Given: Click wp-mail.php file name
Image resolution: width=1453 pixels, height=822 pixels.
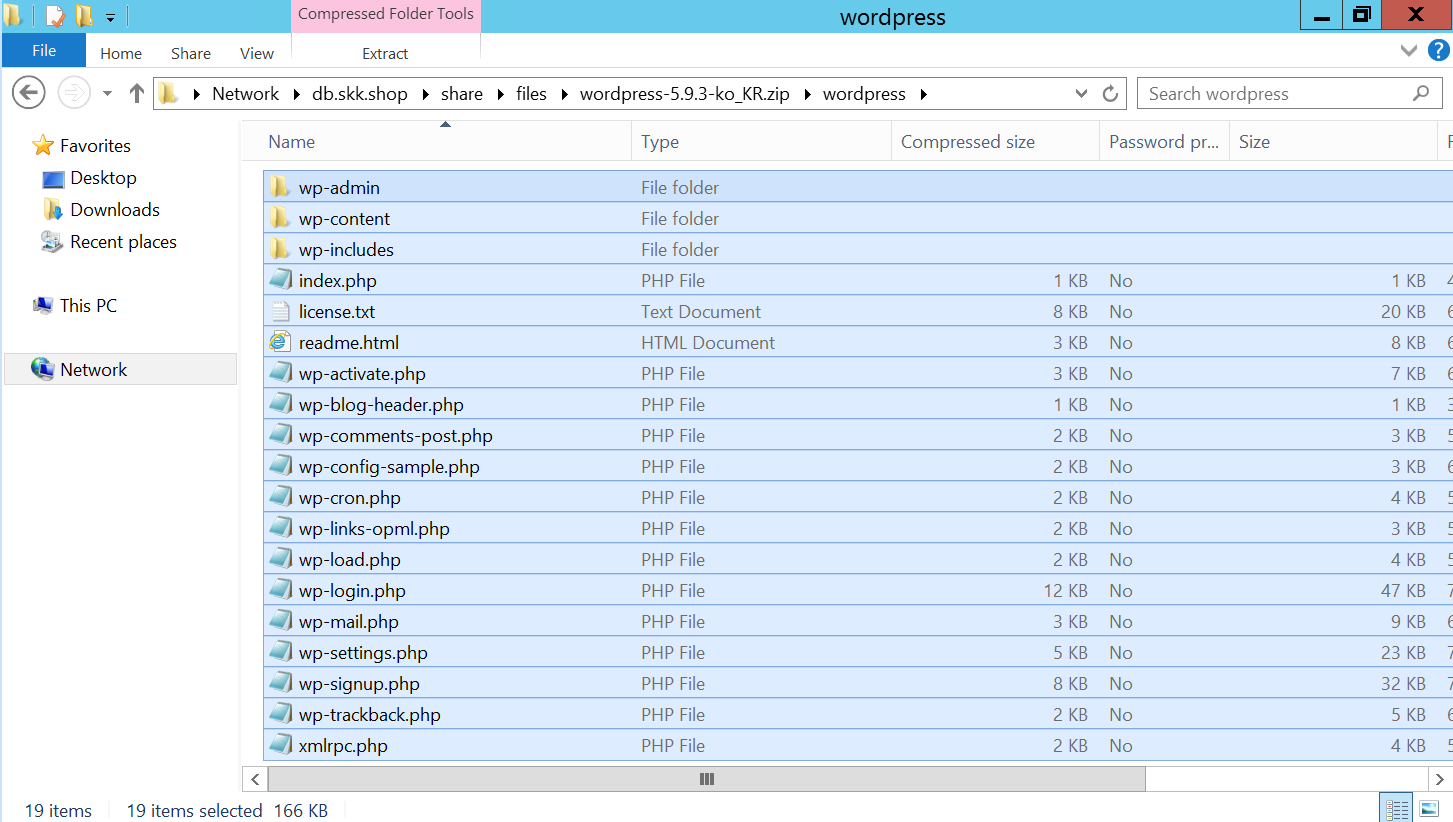Looking at the screenshot, I should 349,622.
